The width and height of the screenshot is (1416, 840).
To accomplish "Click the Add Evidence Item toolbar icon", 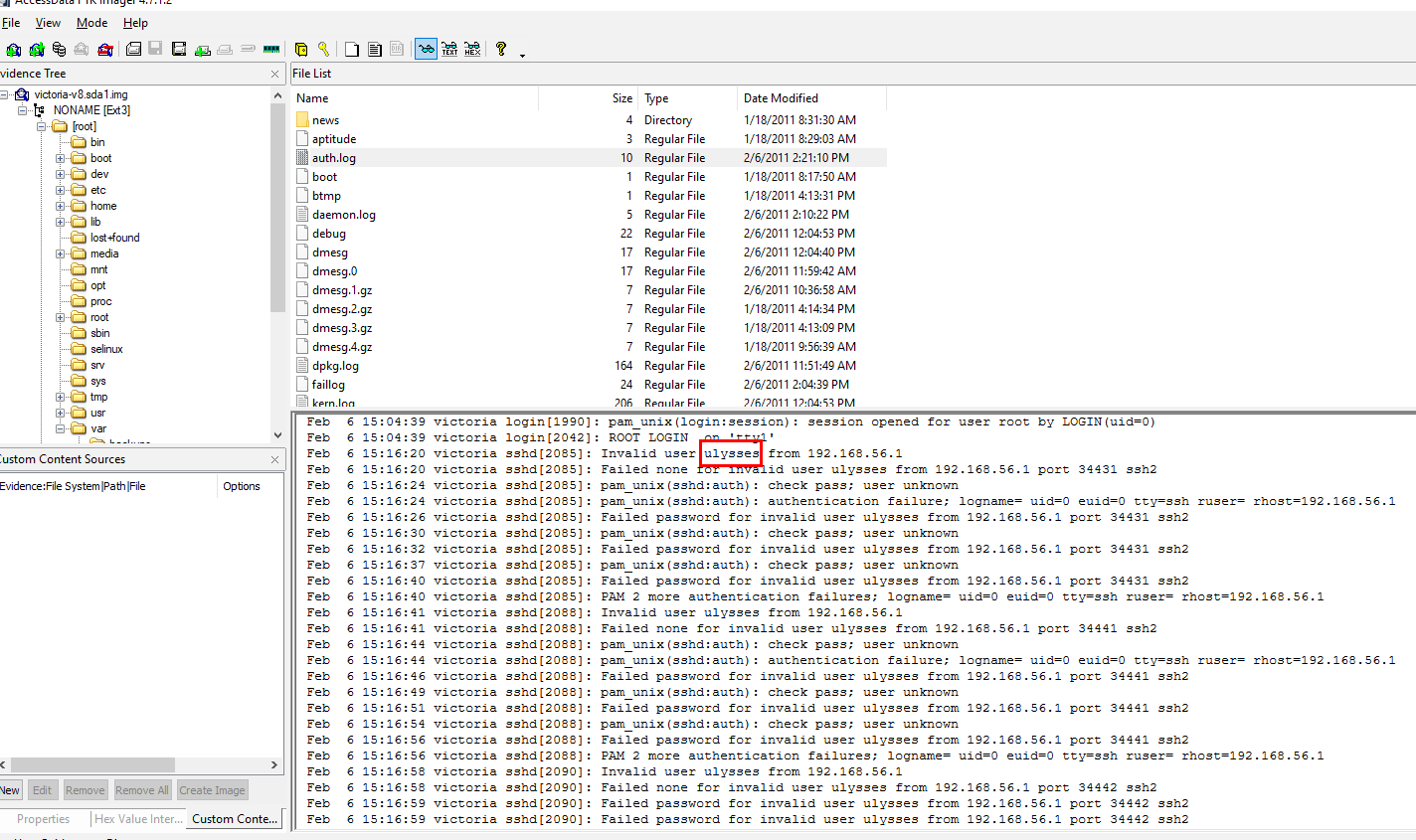I will point(13,49).
